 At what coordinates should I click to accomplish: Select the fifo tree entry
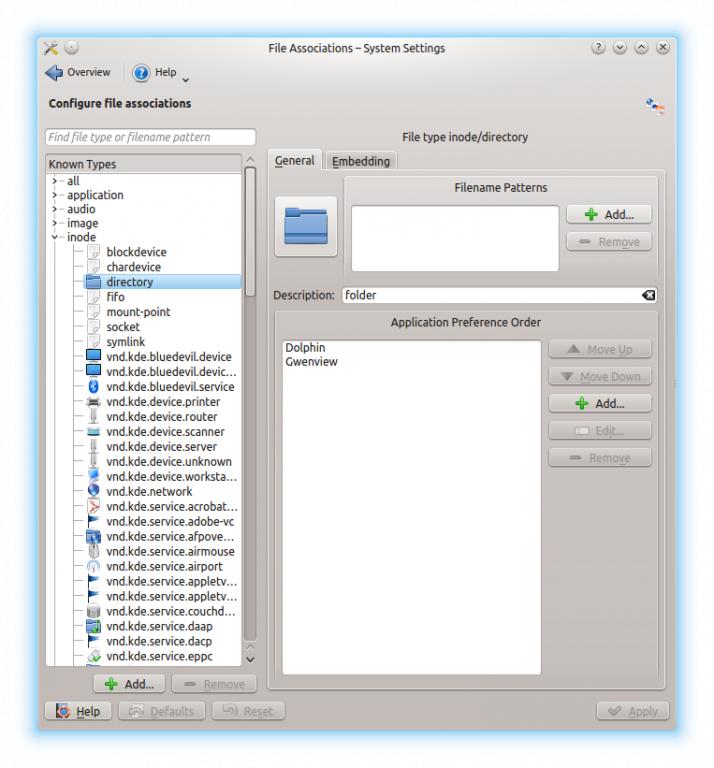[116, 297]
